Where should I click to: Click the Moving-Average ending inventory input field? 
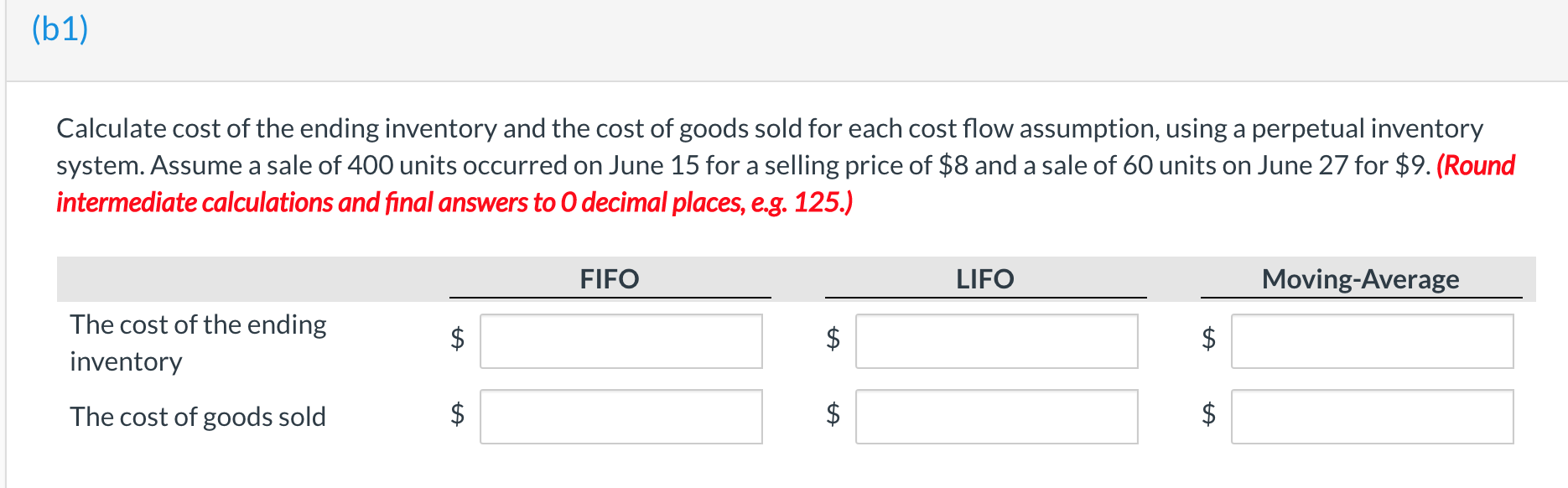click(x=1373, y=340)
